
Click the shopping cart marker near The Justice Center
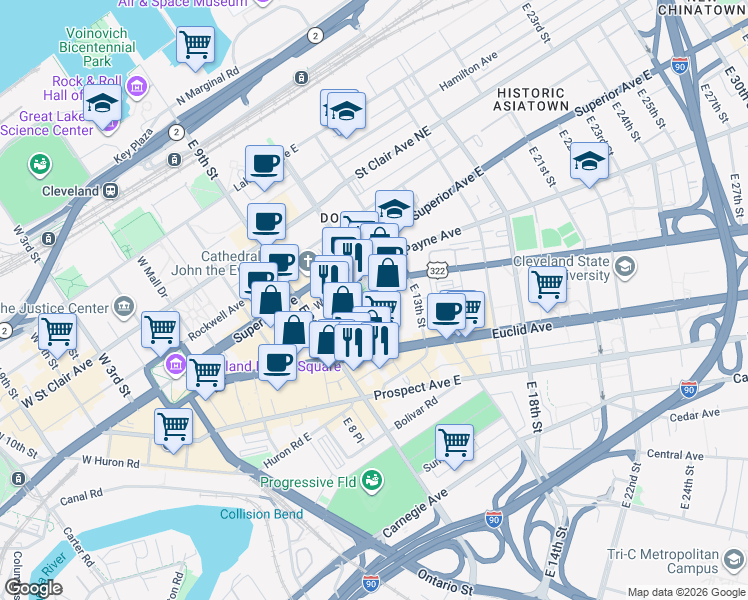pyautogui.click(x=57, y=333)
